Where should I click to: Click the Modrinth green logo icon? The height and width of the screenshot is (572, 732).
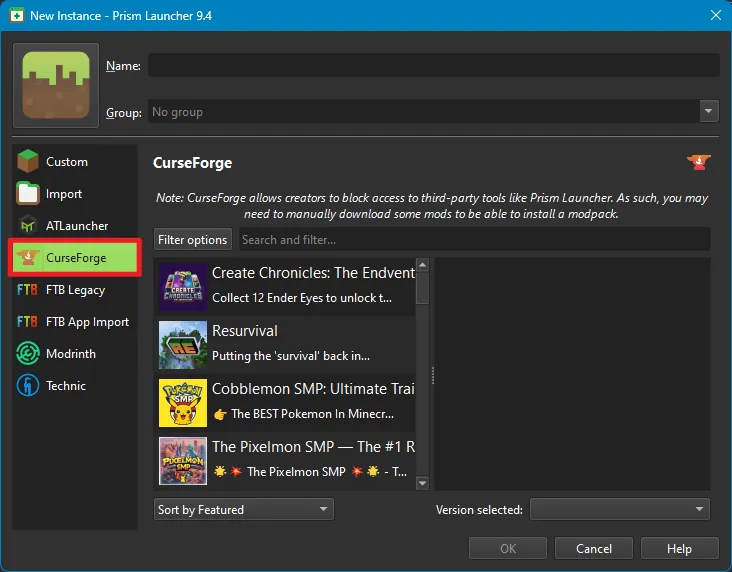[28, 353]
